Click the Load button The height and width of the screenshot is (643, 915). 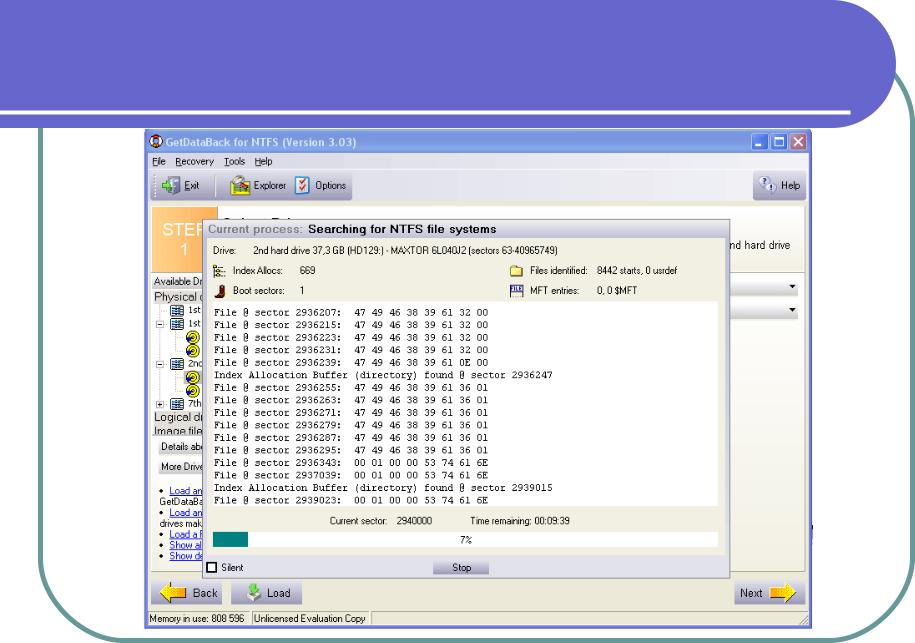click(x=267, y=593)
